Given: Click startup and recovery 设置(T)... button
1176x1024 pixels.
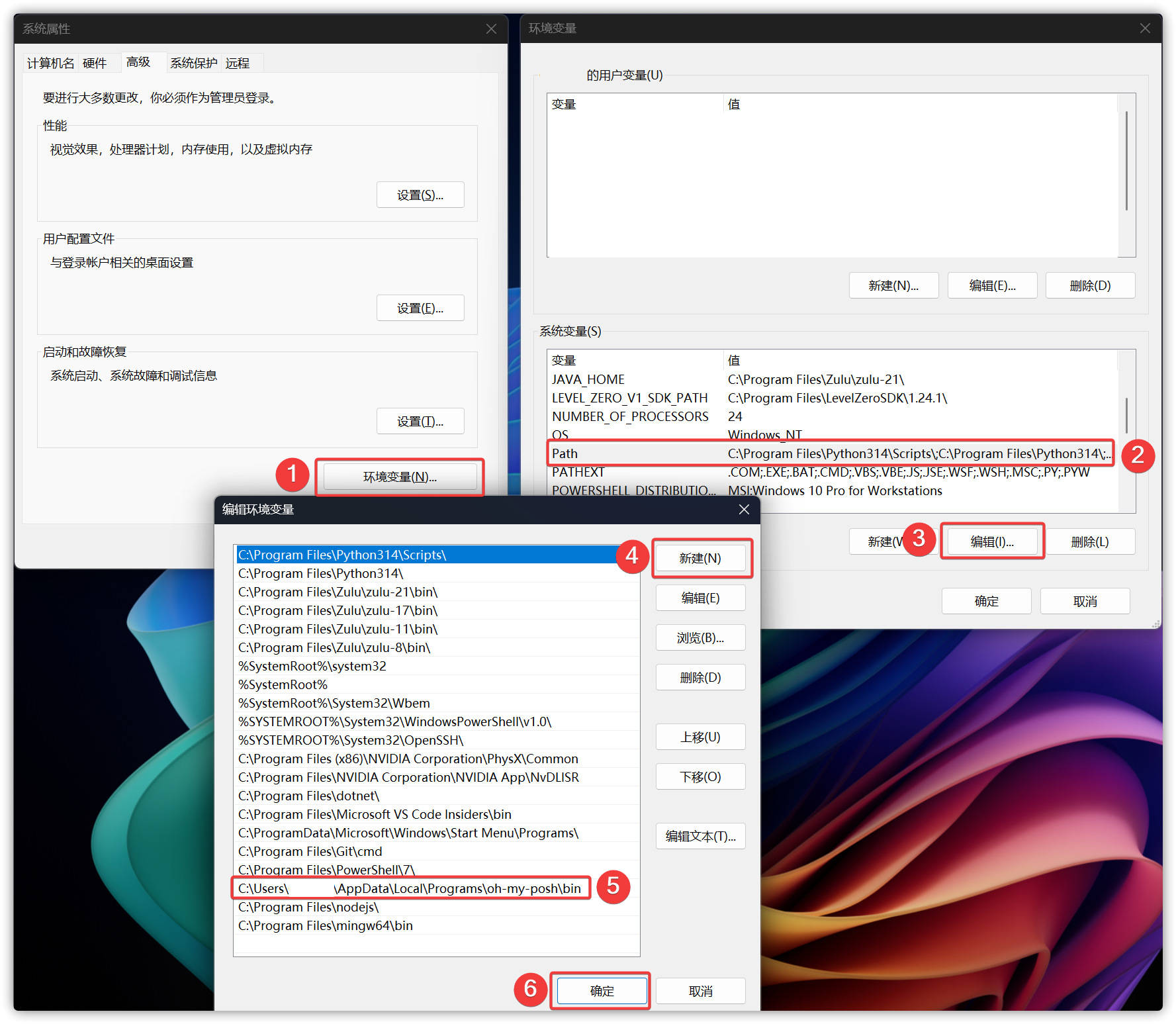Looking at the screenshot, I should point(420,422).
